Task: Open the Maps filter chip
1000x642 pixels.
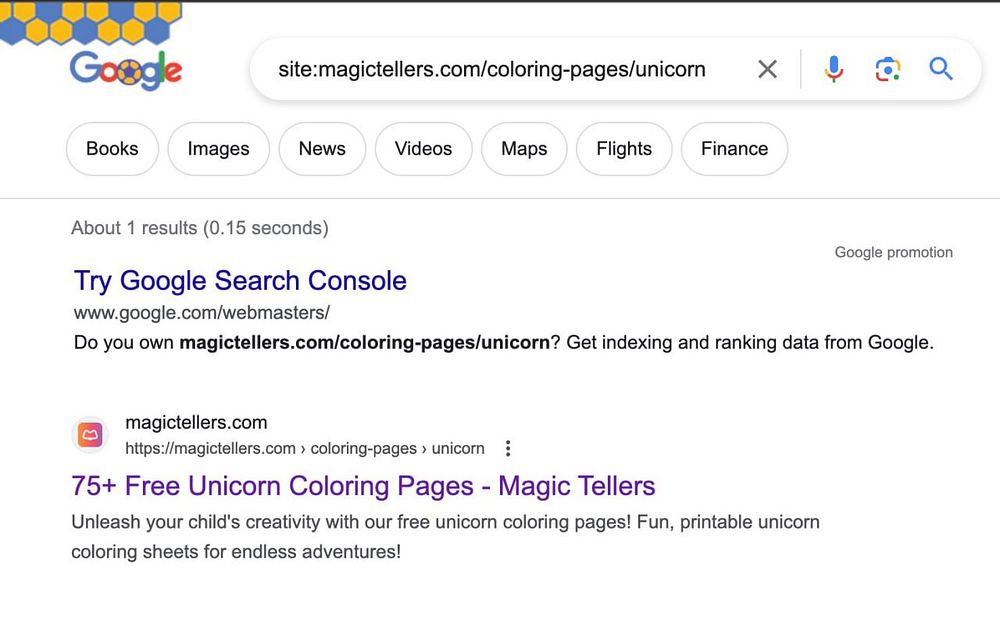Action: [524, 149]
